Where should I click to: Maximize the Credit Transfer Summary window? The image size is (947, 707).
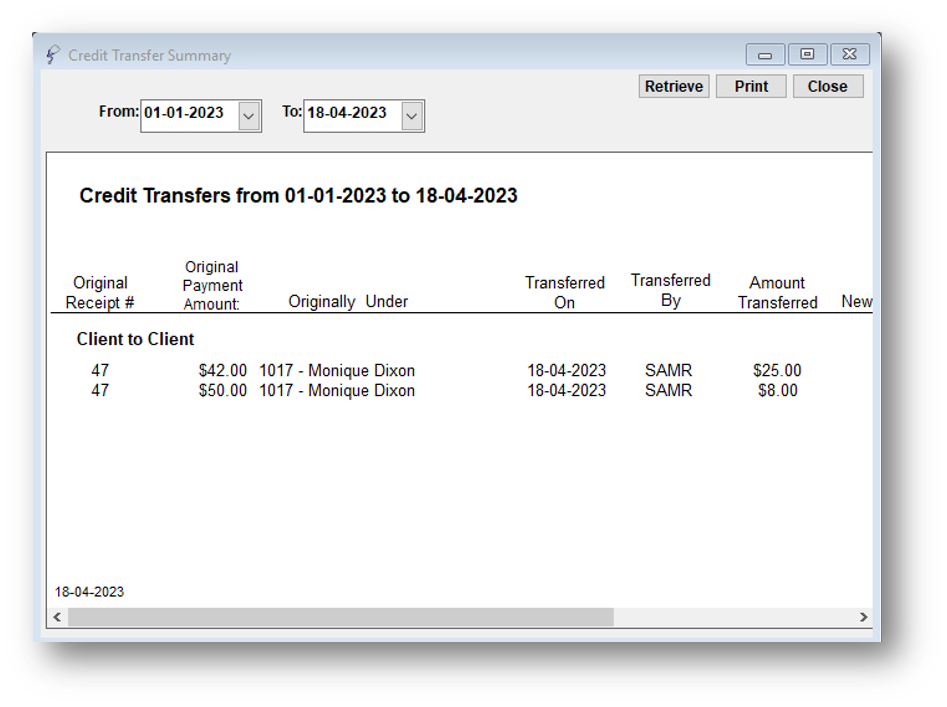click(x=807, y=54)
